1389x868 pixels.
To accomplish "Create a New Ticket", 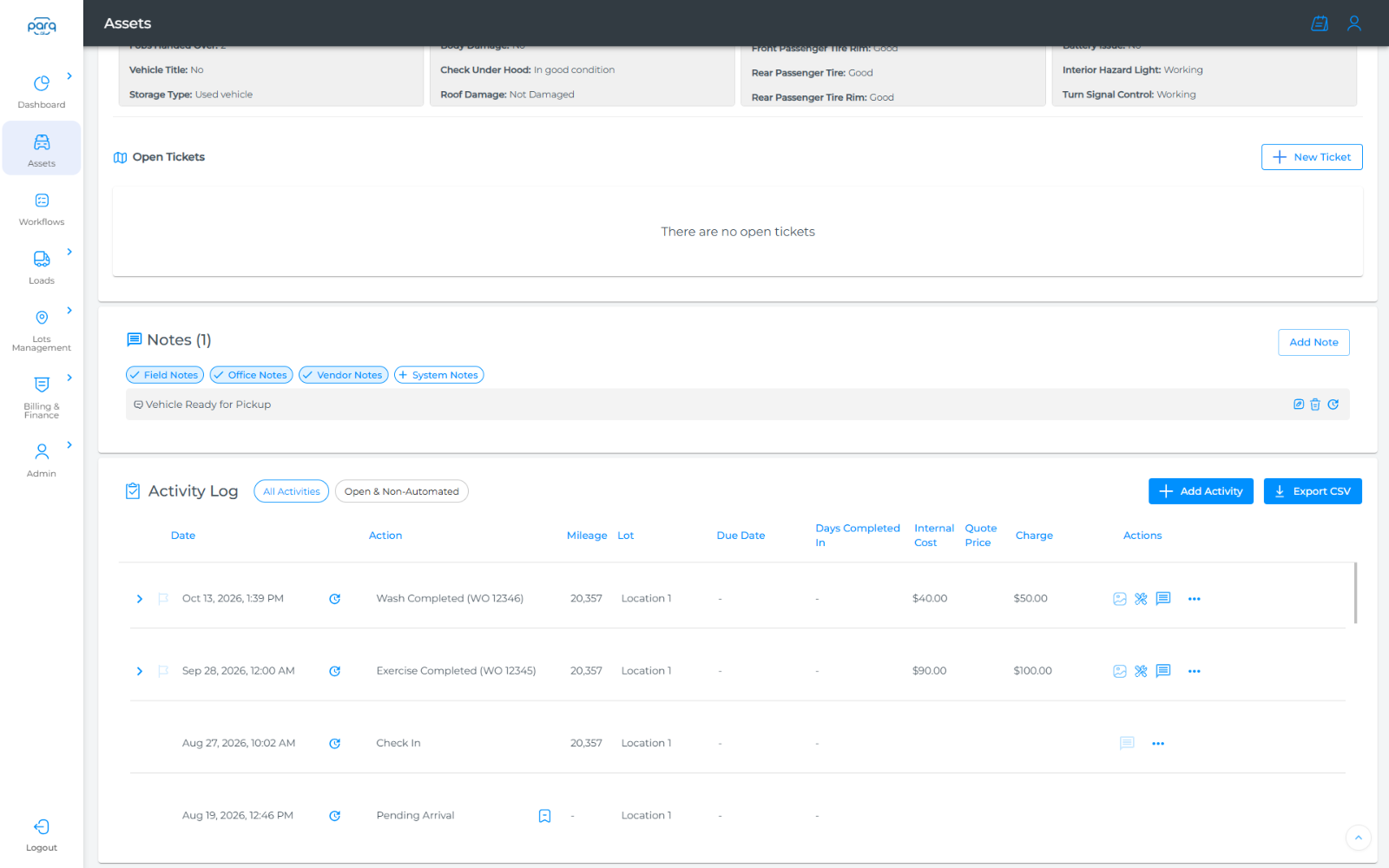I will click(x=1312, y=157).
